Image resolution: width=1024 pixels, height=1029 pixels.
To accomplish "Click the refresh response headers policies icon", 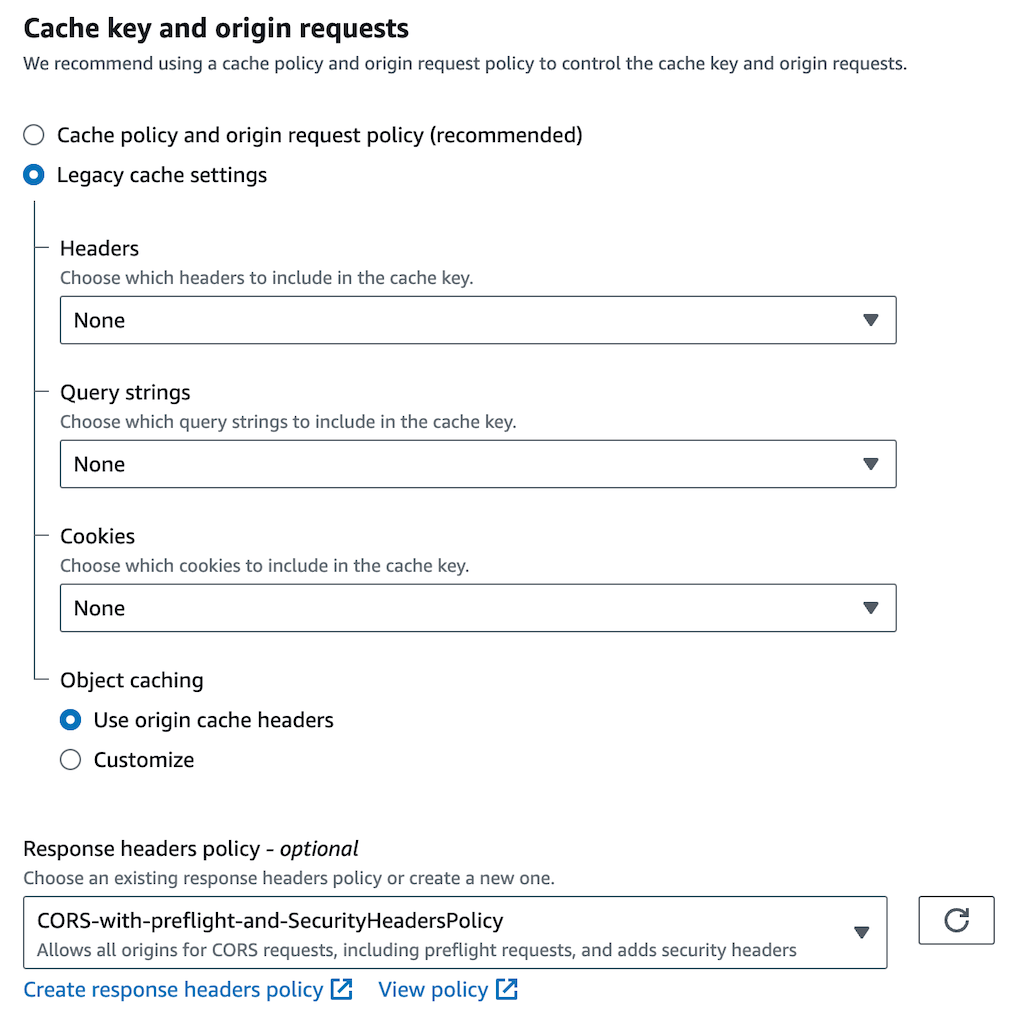I will point(956,920).
